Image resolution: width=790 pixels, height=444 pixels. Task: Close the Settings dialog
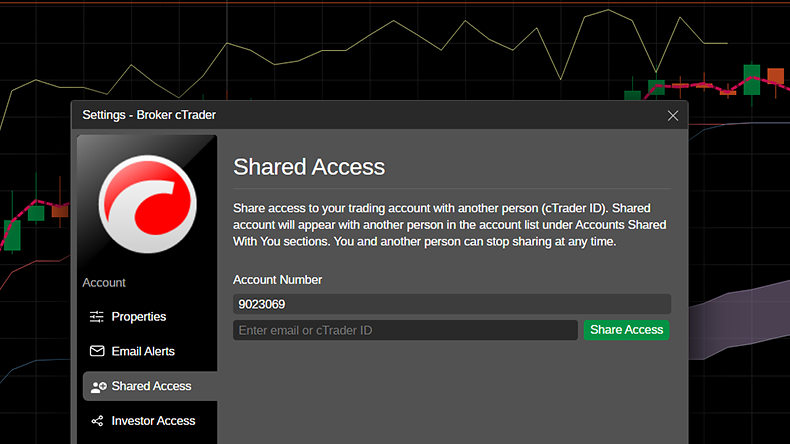tap(673, 116)
